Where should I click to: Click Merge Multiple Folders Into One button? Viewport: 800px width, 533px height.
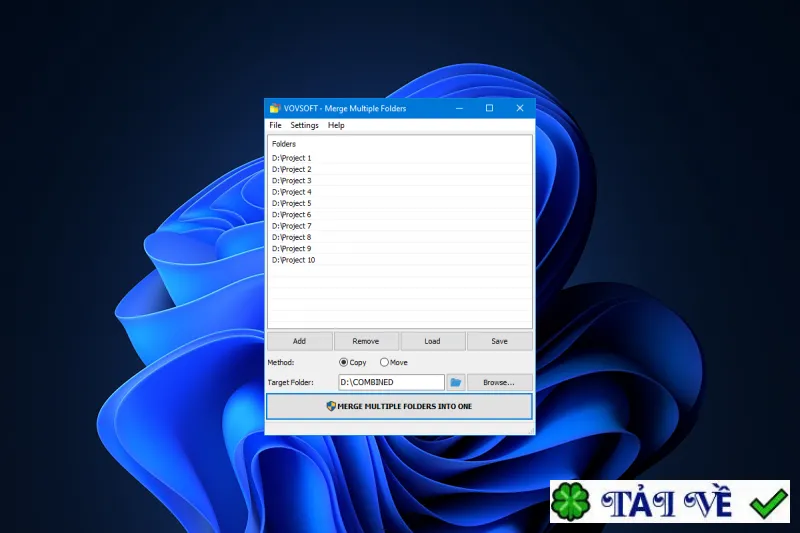[399, 406]
